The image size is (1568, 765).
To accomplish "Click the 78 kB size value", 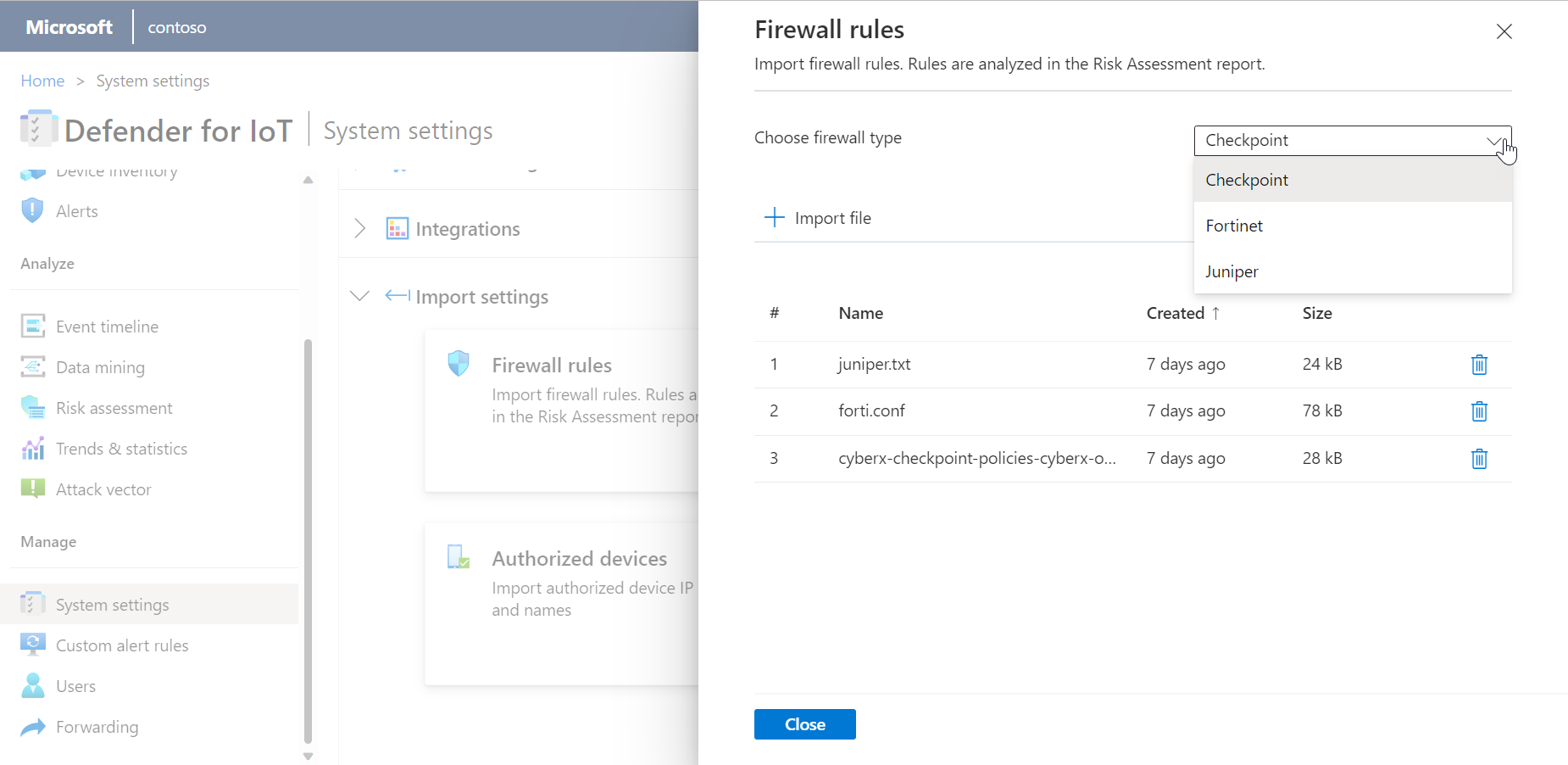I will coord(1322,410).
